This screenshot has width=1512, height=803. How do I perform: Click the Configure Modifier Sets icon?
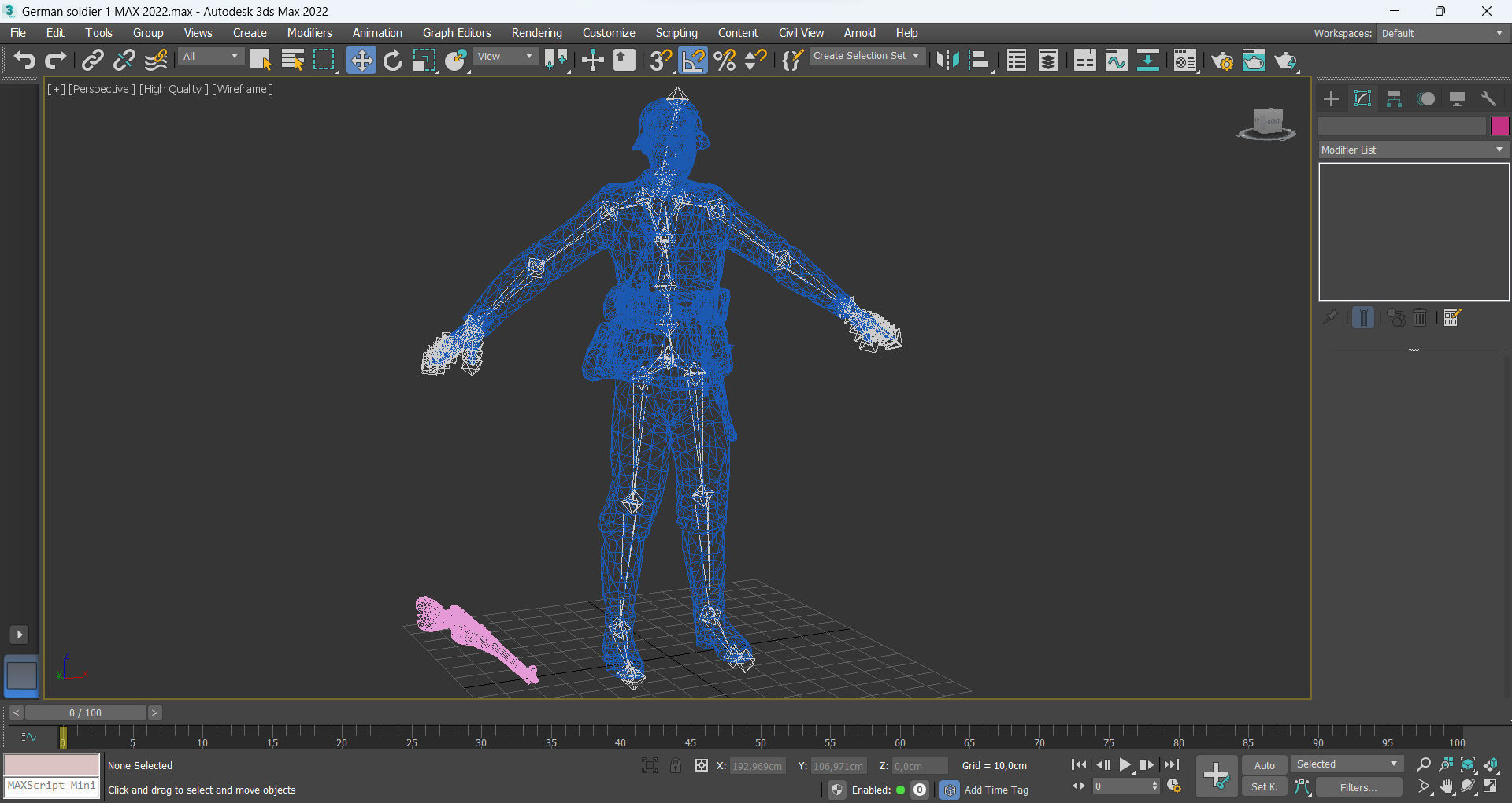pyautogui.click(x=1452, y=317)
